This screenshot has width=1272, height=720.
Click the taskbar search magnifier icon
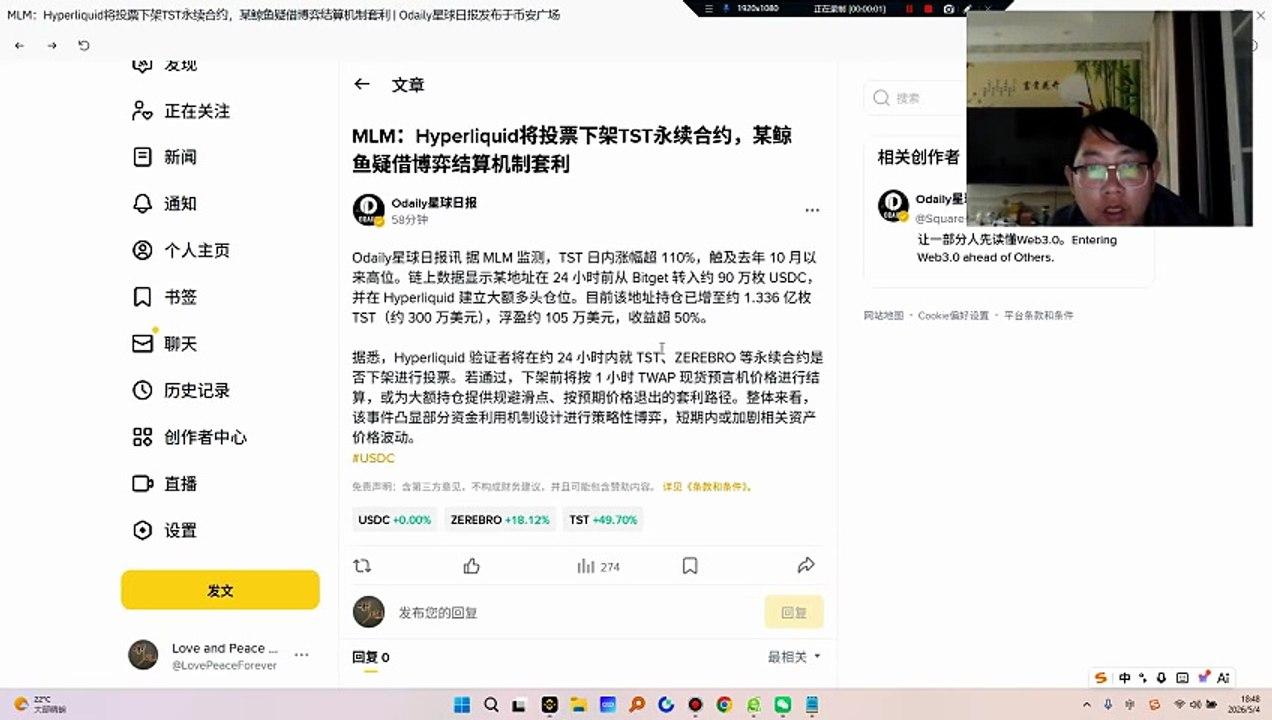[x=491, y=705]
